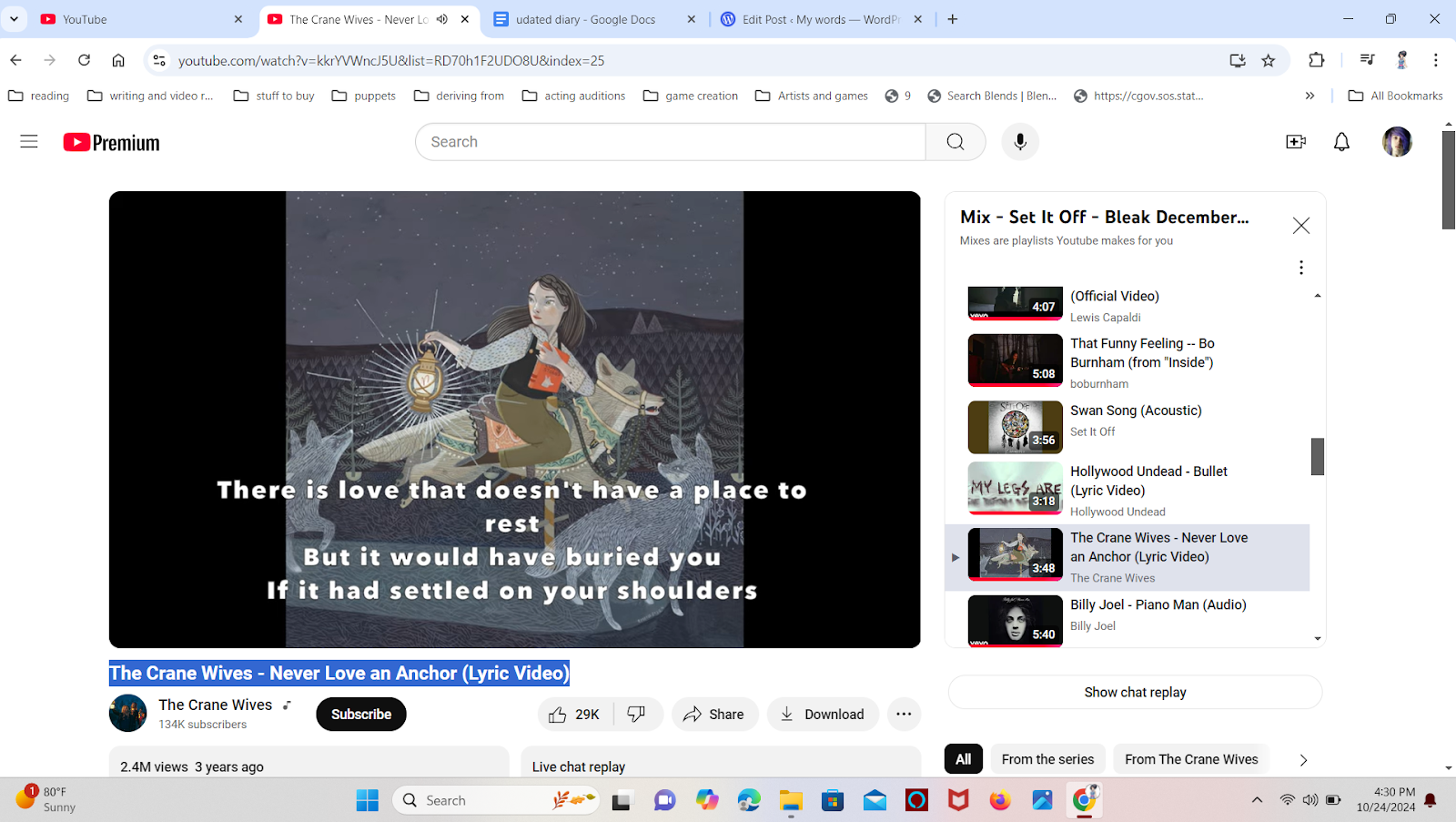Open the Search Blends bookmark
This screenshot has height=822, width=1456.
992,96
